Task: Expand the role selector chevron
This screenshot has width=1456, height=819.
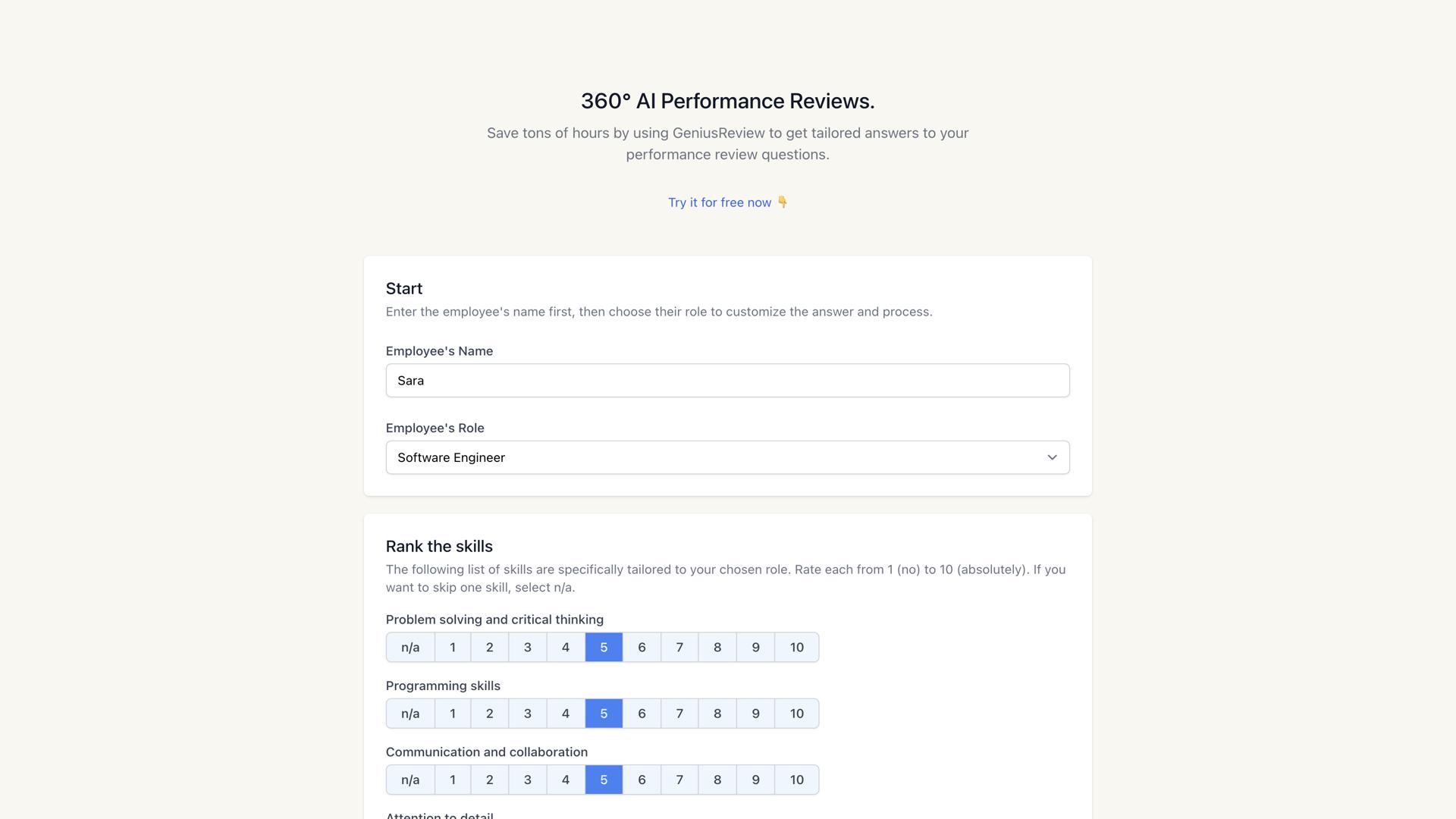Action: 1053,457
